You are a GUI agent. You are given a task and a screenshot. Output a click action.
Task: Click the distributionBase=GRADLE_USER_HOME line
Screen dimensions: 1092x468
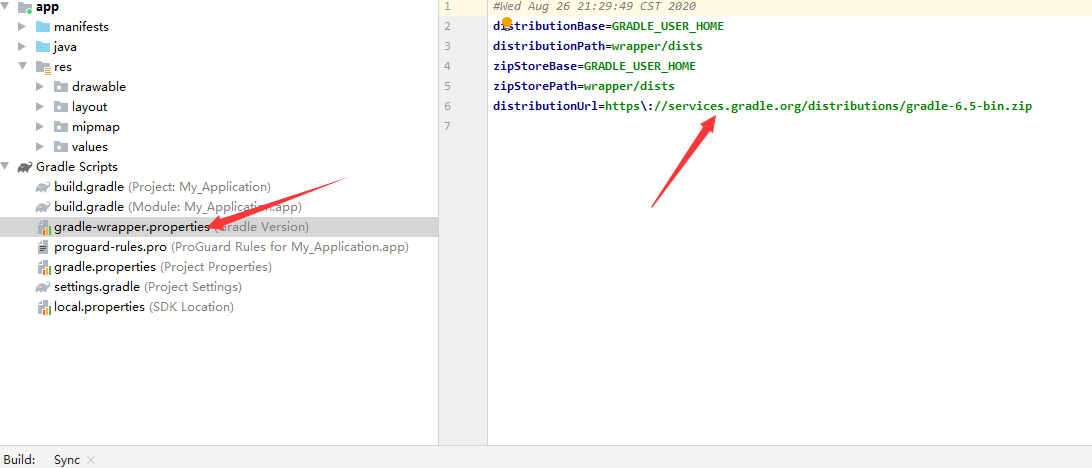[608, 26]
